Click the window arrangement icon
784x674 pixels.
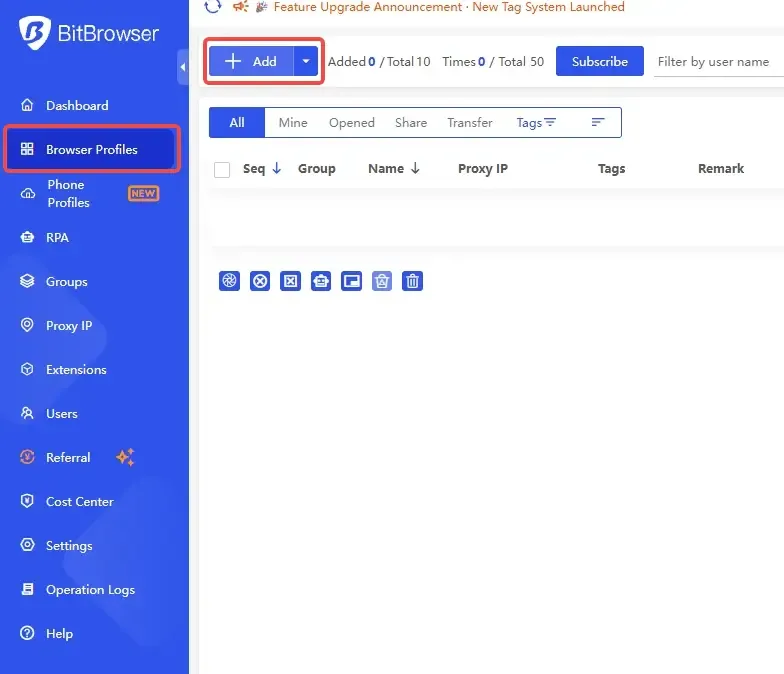pyautogui.click(x=351, y=281)
